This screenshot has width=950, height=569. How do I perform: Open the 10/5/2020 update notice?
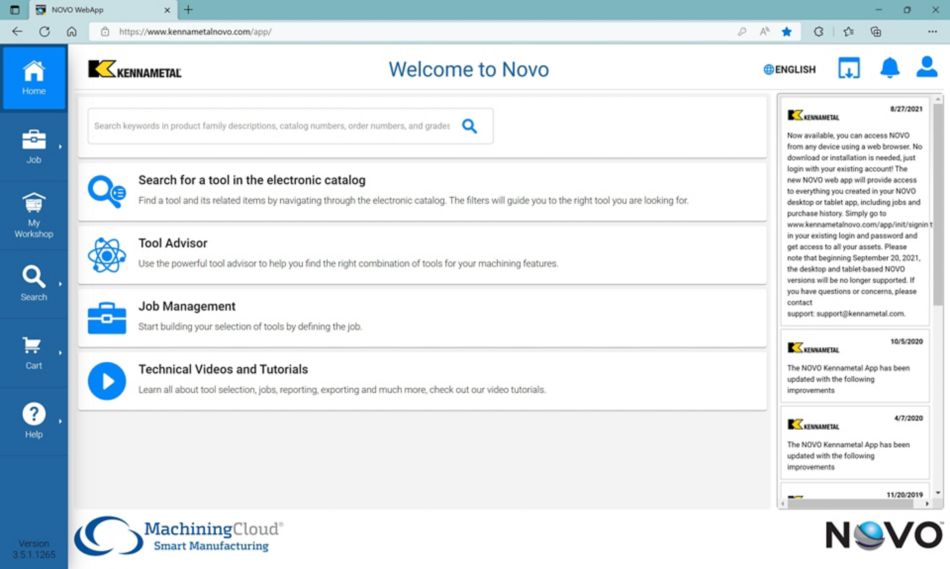[854, 366]
